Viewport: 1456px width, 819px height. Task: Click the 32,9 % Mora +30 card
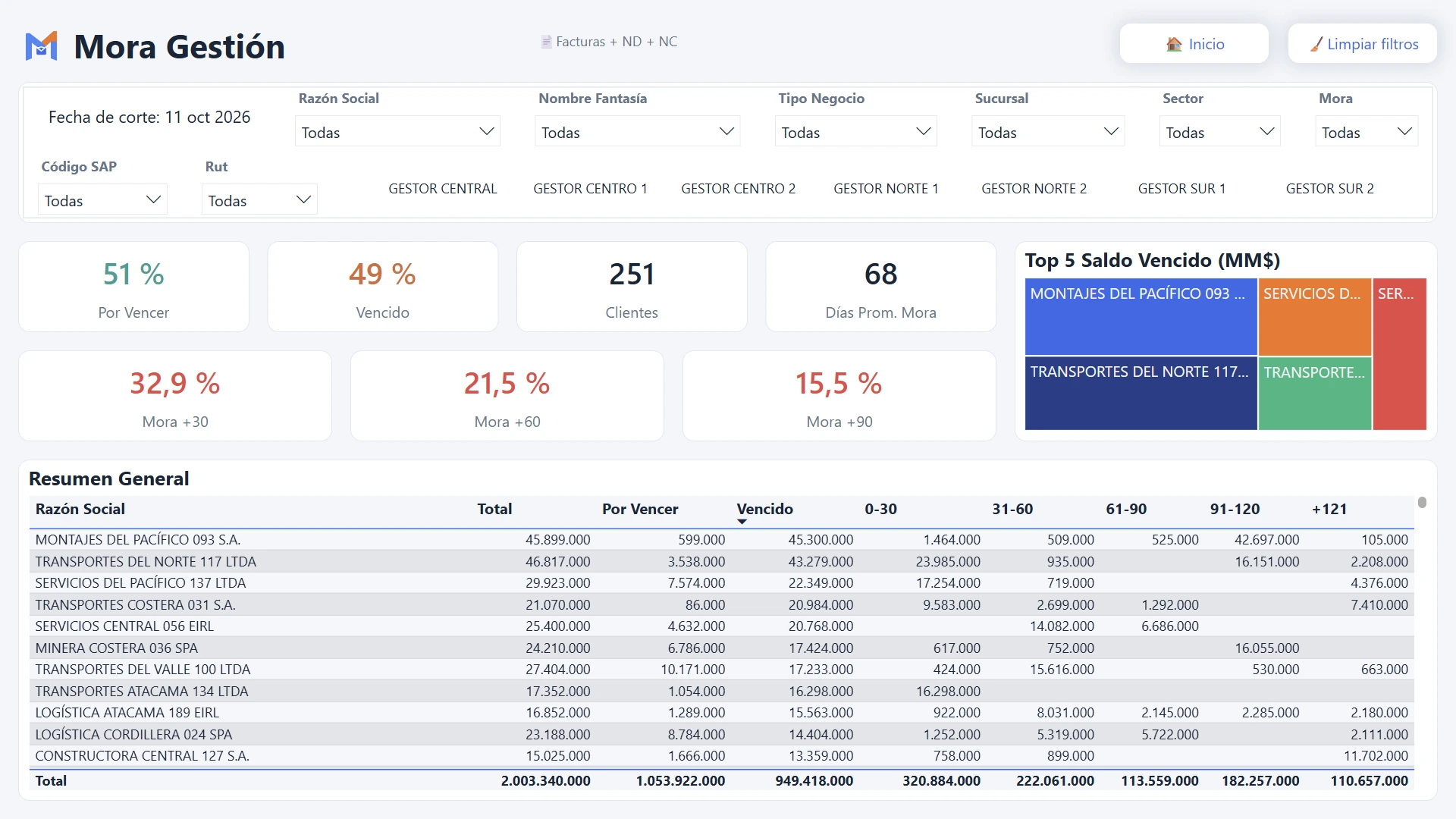pos(175,396)
